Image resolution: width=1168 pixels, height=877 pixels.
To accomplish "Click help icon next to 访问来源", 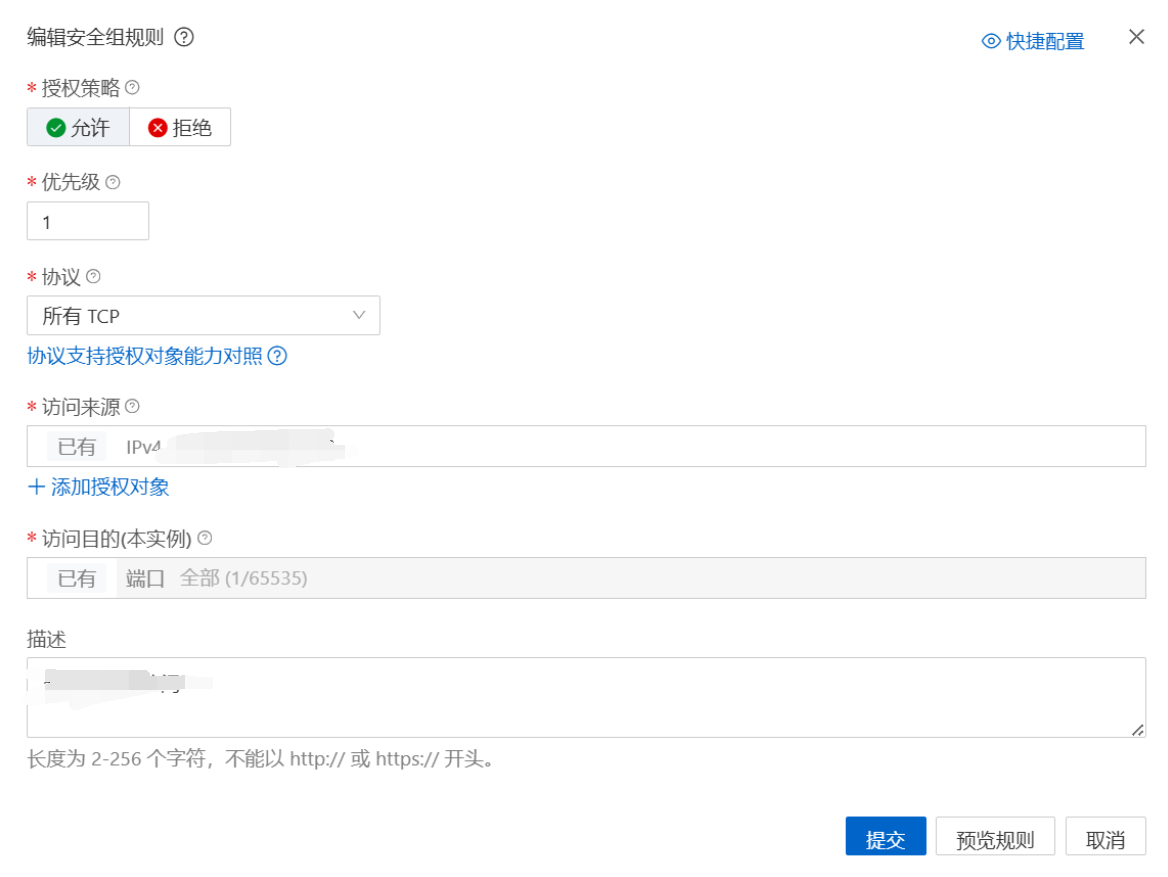I will click(x=132, y=406).
